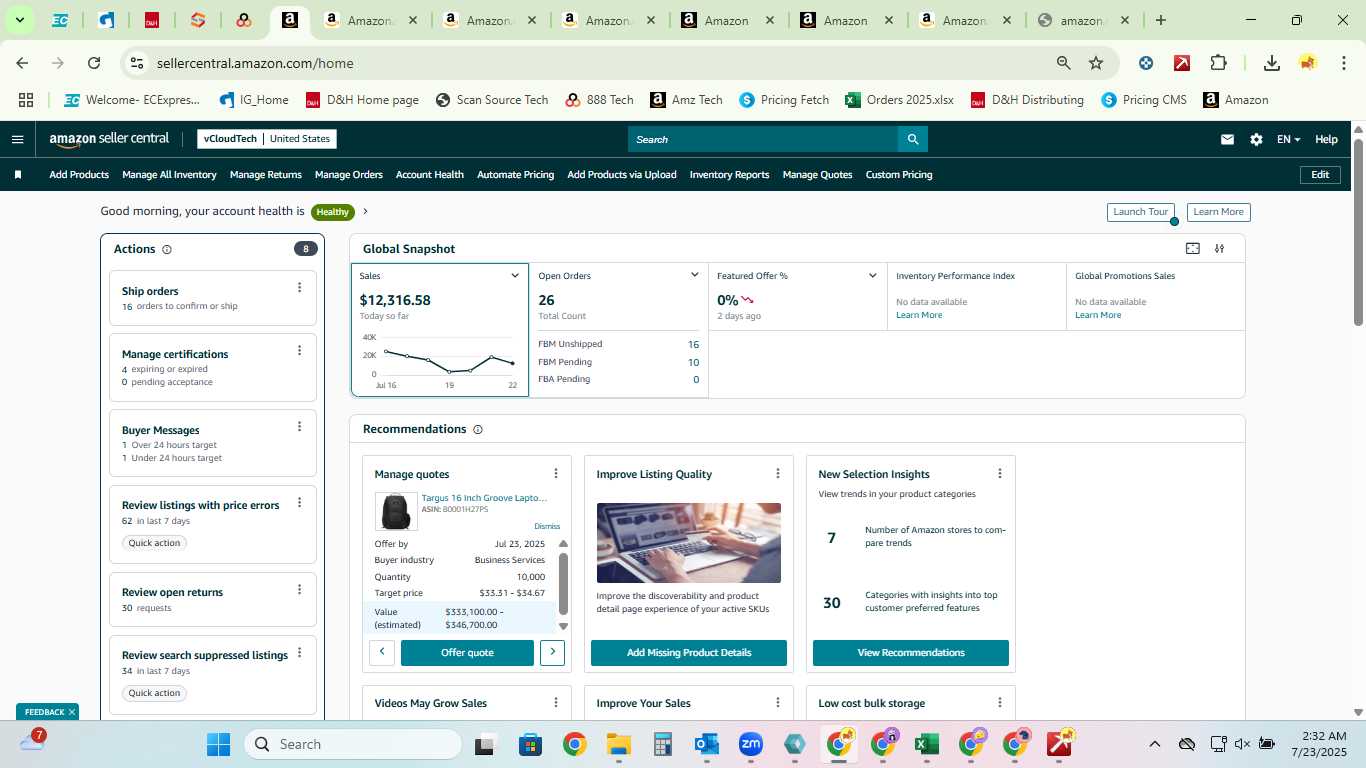Click Learn More under Inventory Performance Index

[919, 315]
